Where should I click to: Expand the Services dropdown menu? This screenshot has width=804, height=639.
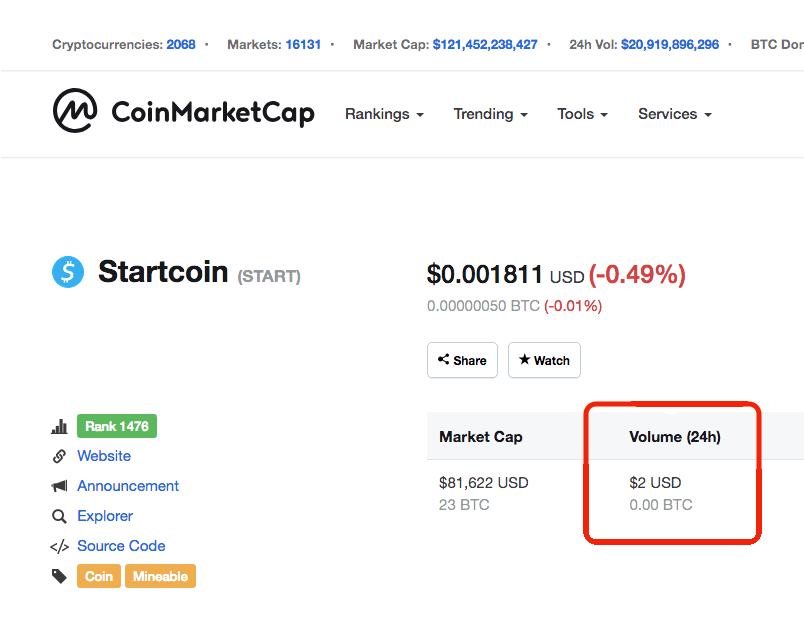[x=675, y=114]
